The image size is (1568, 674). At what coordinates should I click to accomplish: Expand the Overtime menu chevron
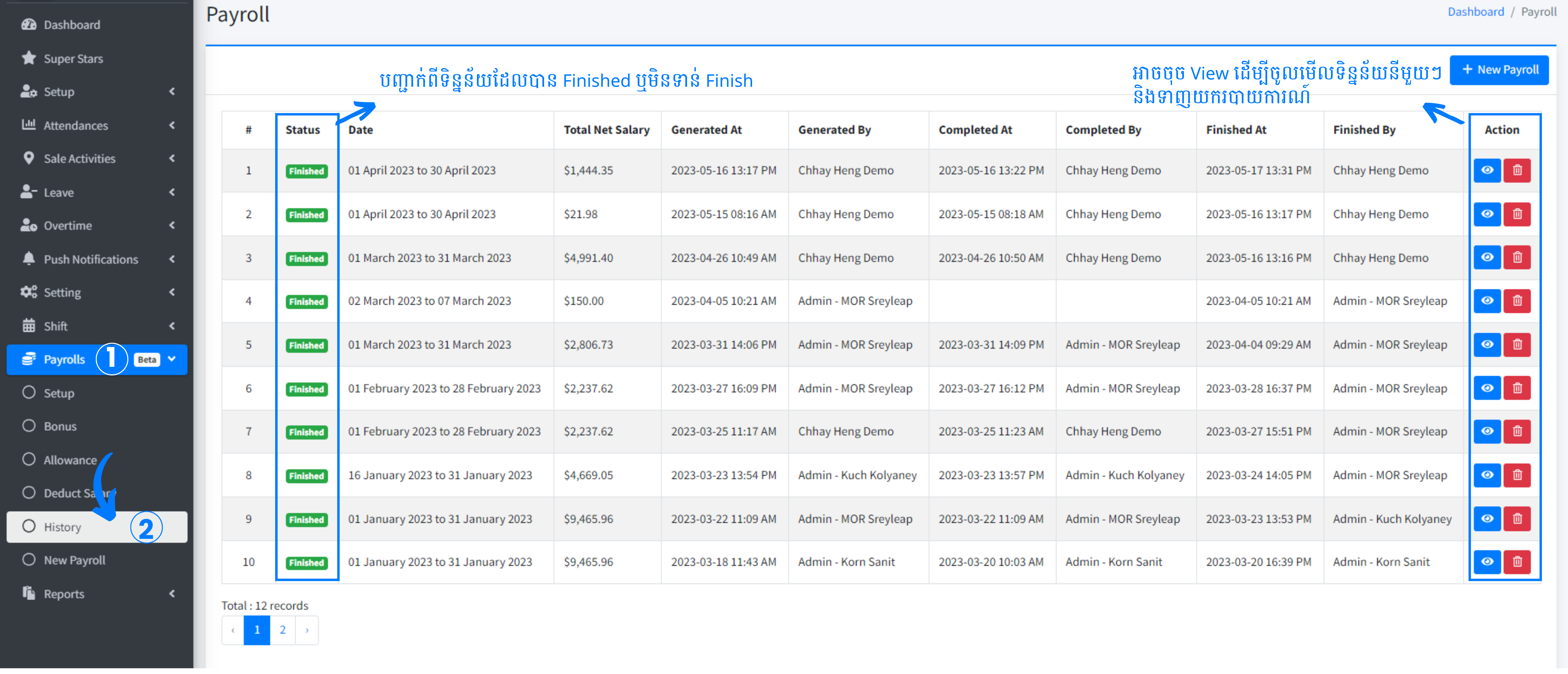[x=172, y=226]
